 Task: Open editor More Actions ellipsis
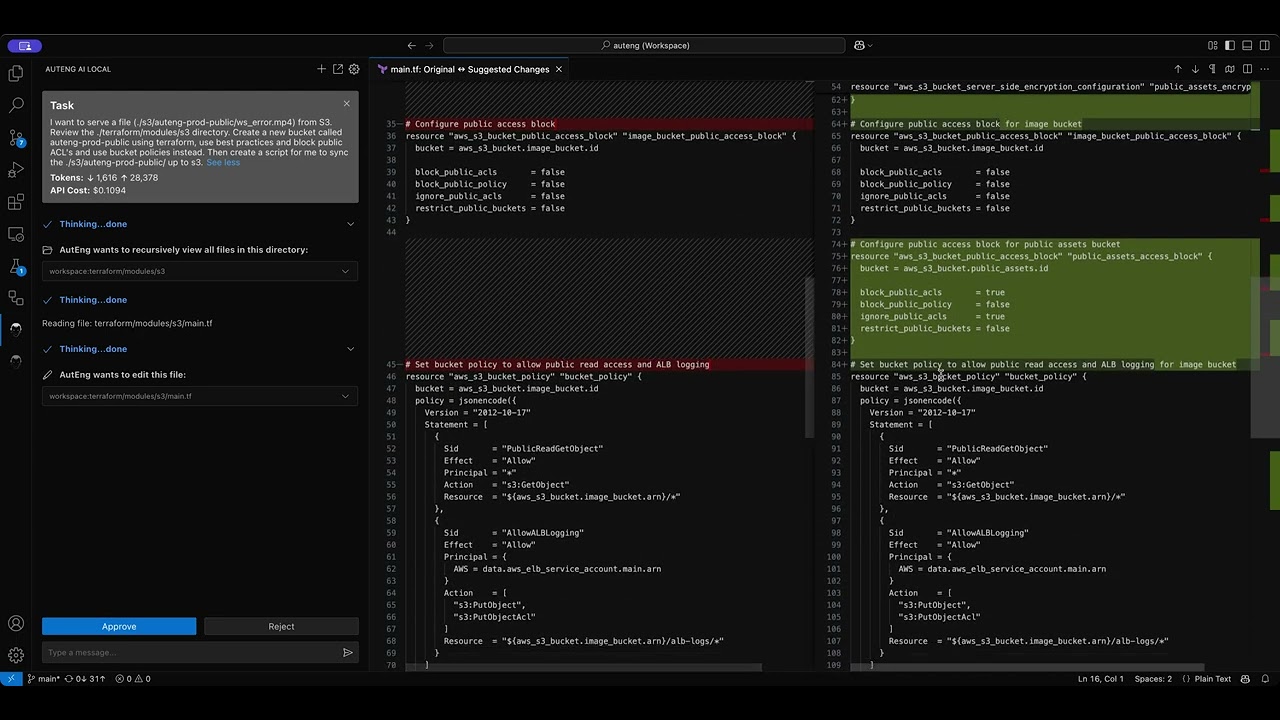[1264, 69]
